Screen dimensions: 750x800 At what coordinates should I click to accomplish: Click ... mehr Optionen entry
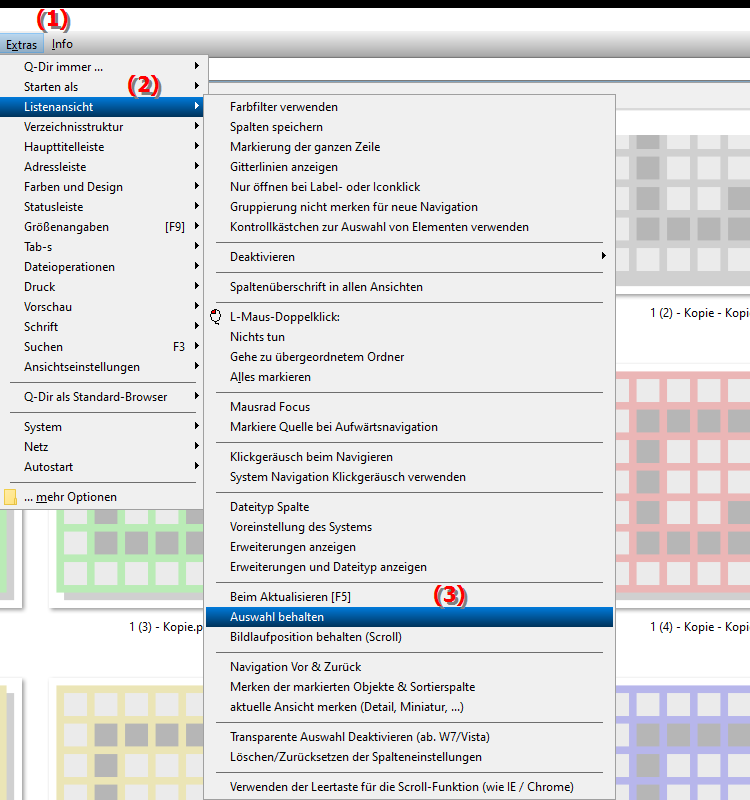click(102, 497)
